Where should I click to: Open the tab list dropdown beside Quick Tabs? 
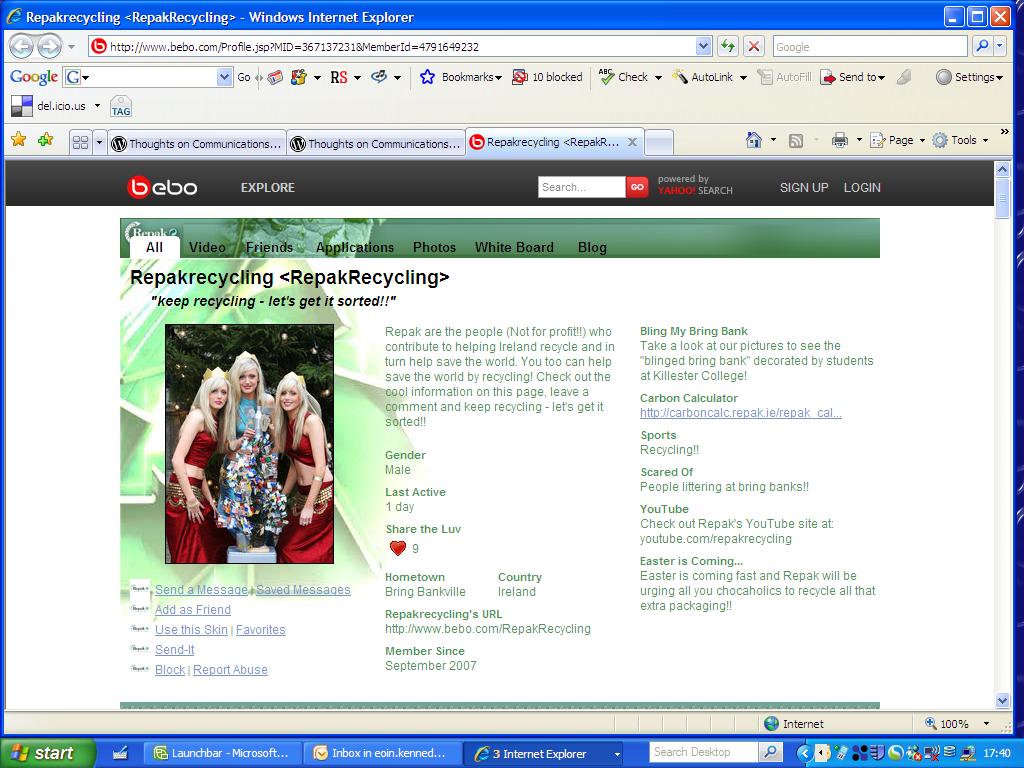click(99, 142)
